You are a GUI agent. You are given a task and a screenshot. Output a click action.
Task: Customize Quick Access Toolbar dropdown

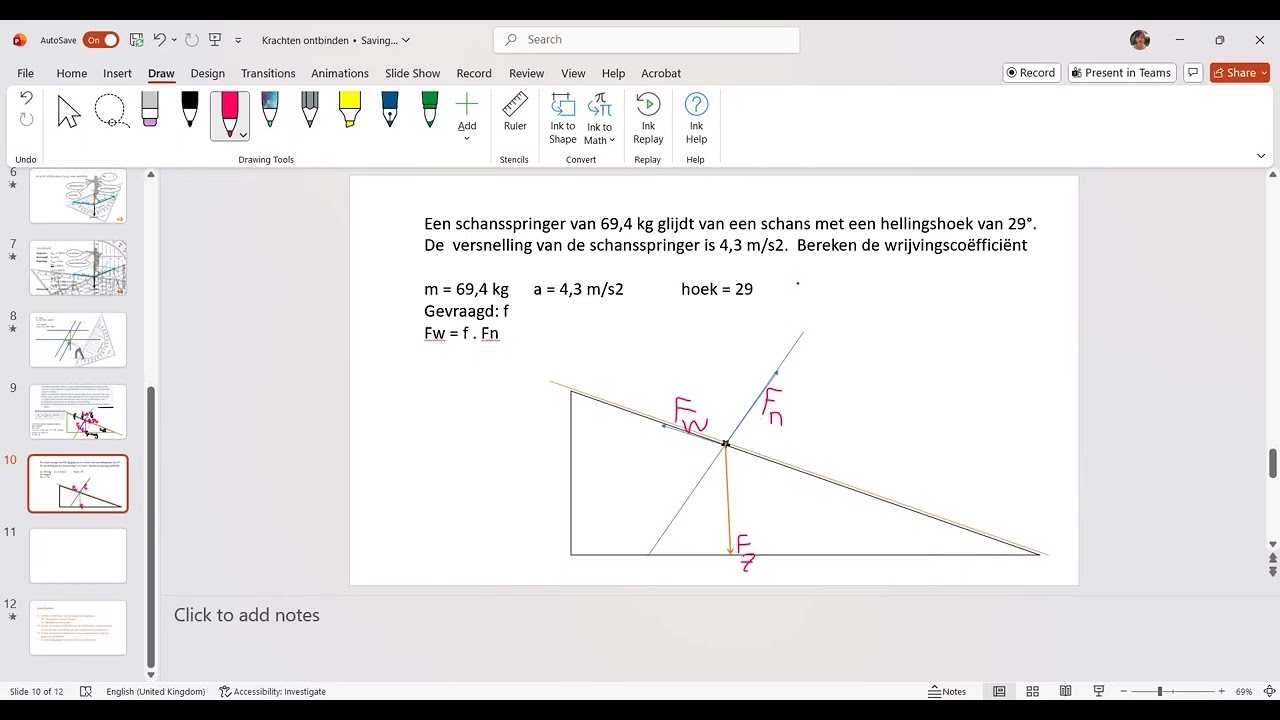tap(238, 40)
